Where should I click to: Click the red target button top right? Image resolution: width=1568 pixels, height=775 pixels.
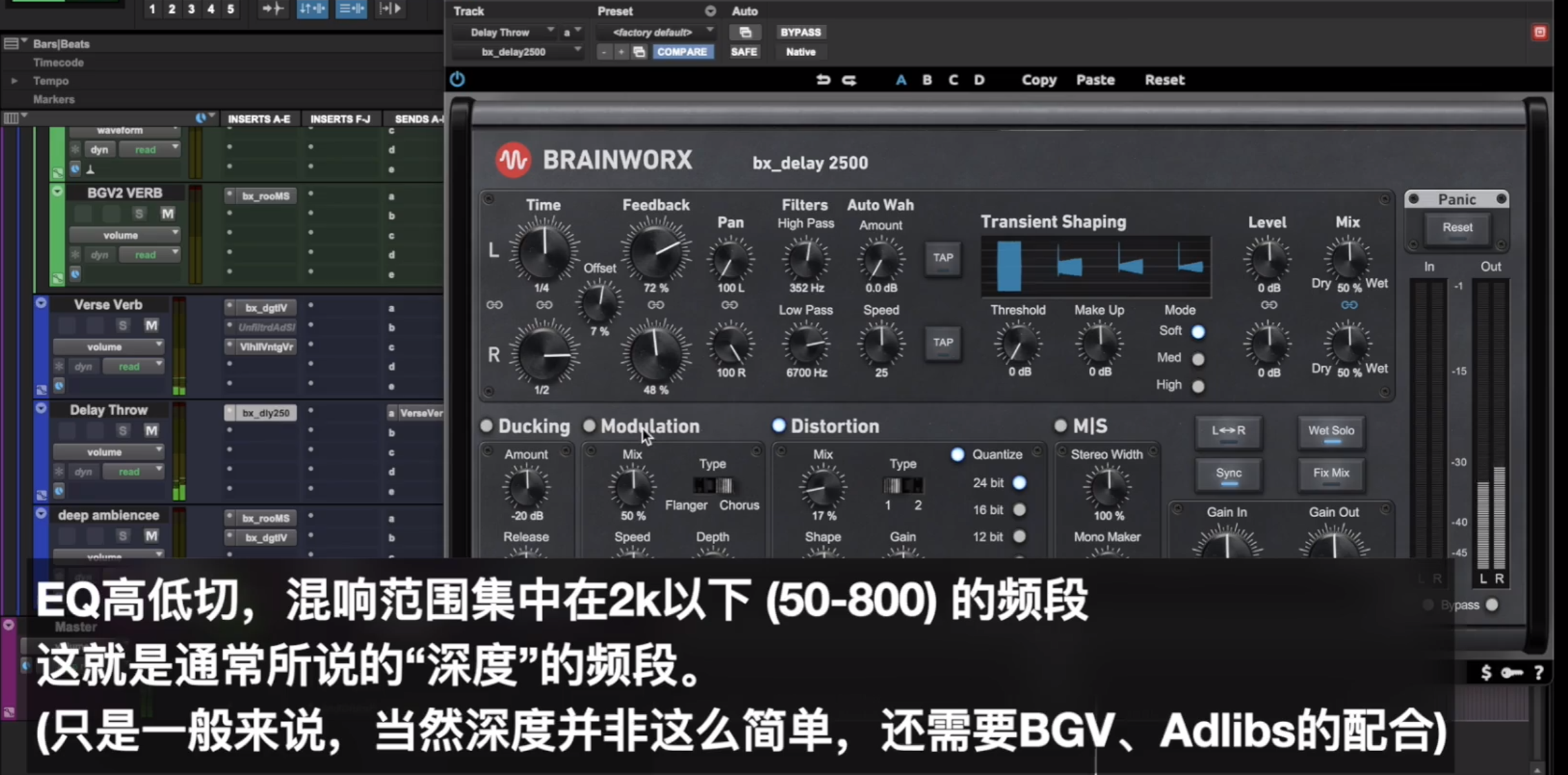(1540, 32)
